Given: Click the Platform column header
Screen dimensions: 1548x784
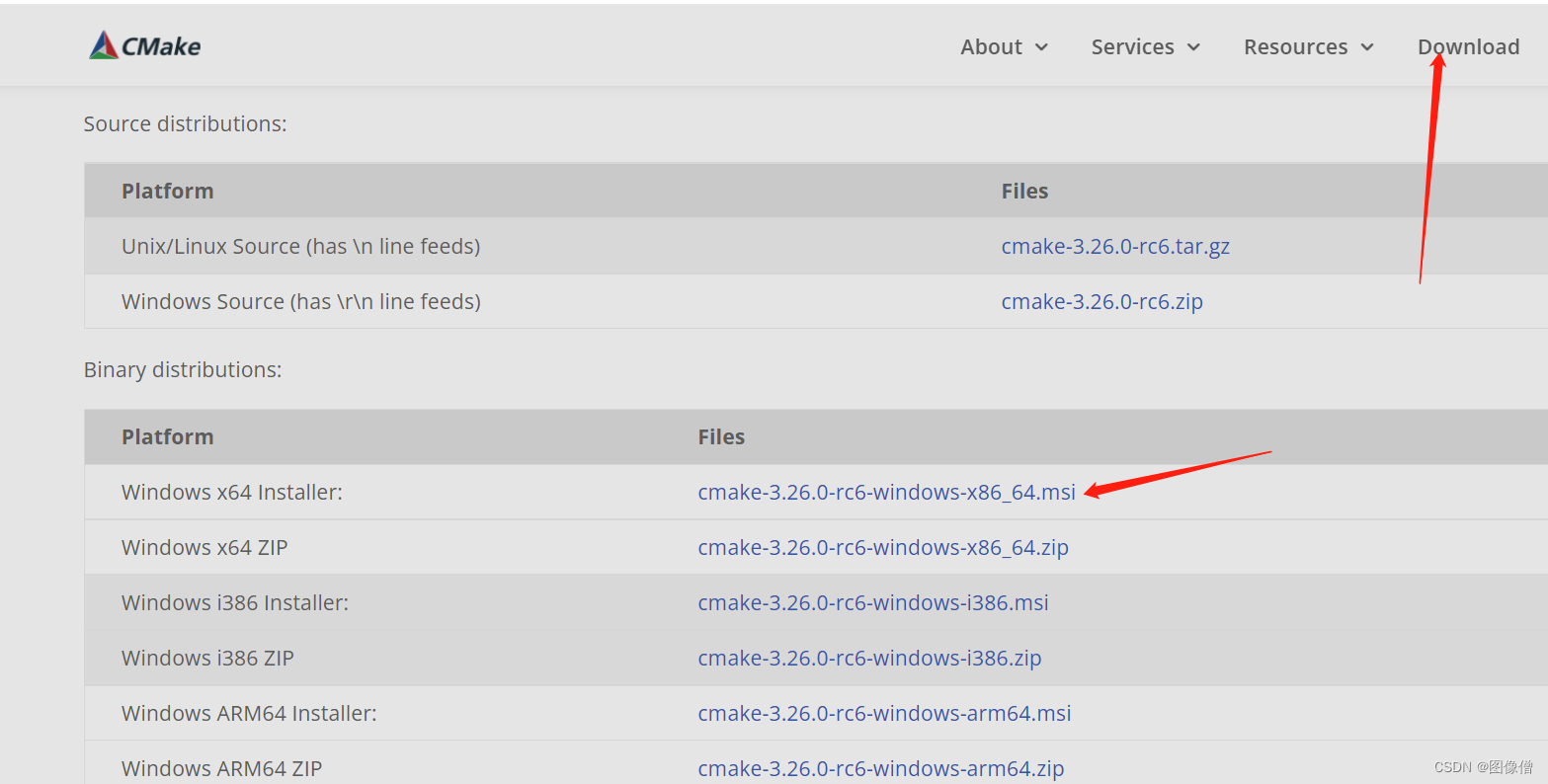Looking at the screenshot, I should point(167,191).
